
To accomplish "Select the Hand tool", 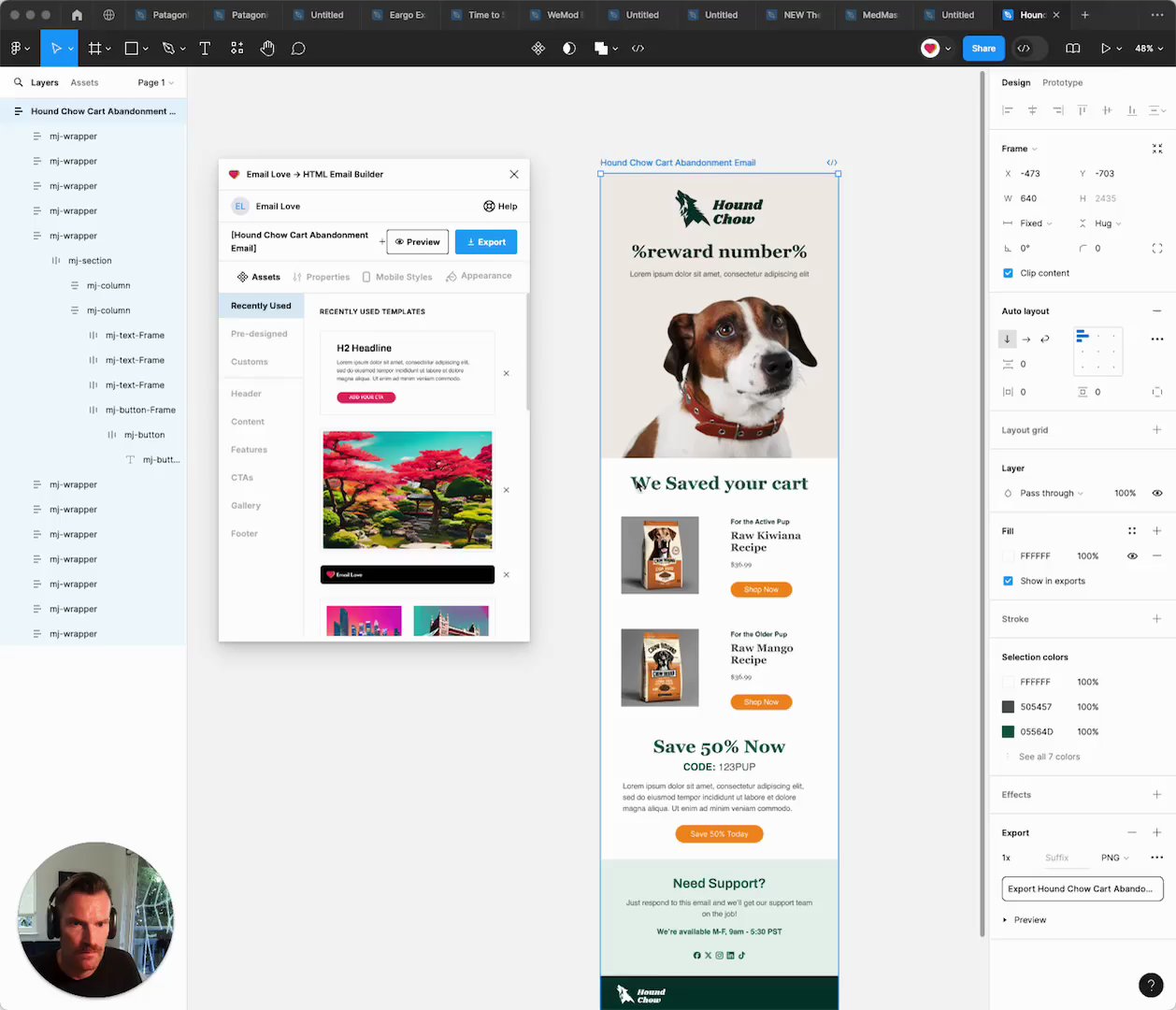I will 267,48.
